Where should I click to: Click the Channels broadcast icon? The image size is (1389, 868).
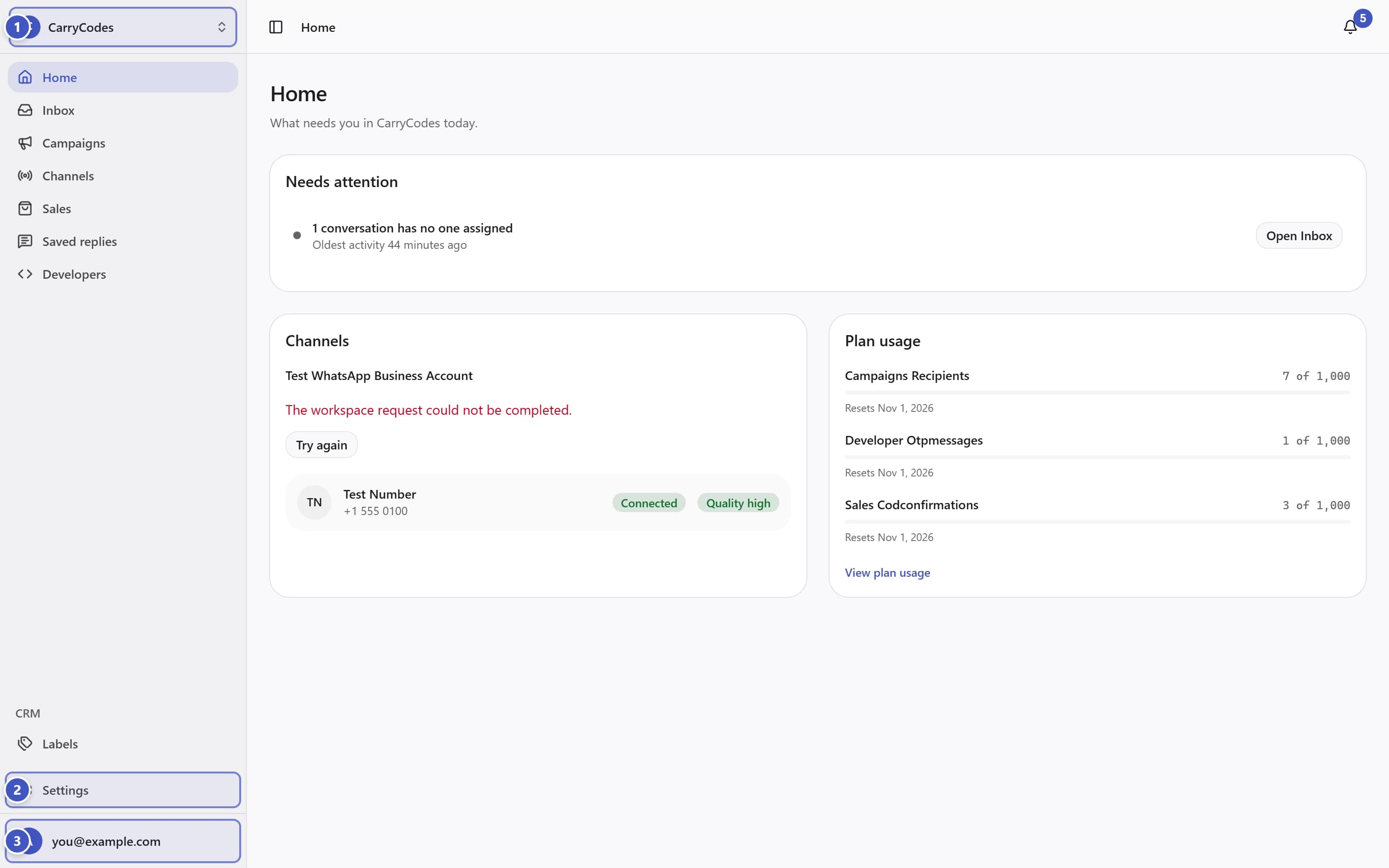click(25, 176)
